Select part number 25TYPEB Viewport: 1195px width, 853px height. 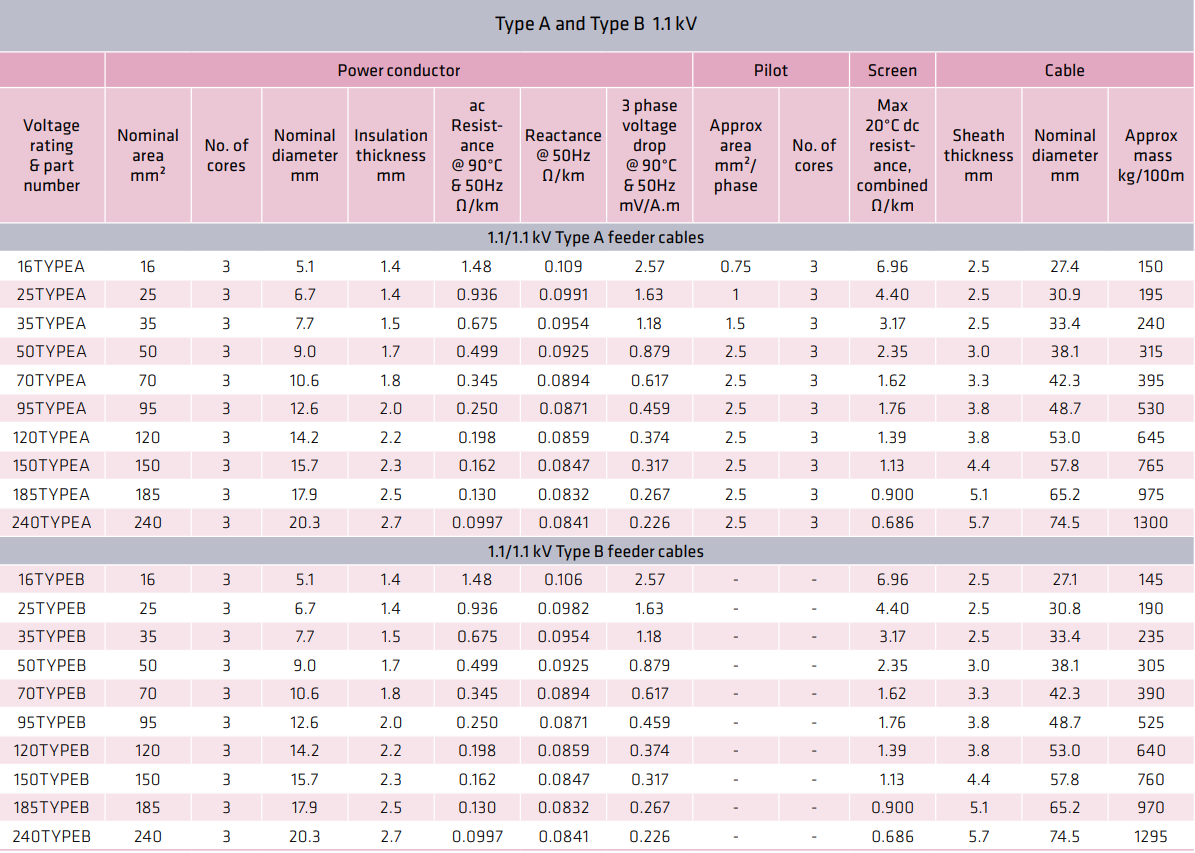pos(51,609)
